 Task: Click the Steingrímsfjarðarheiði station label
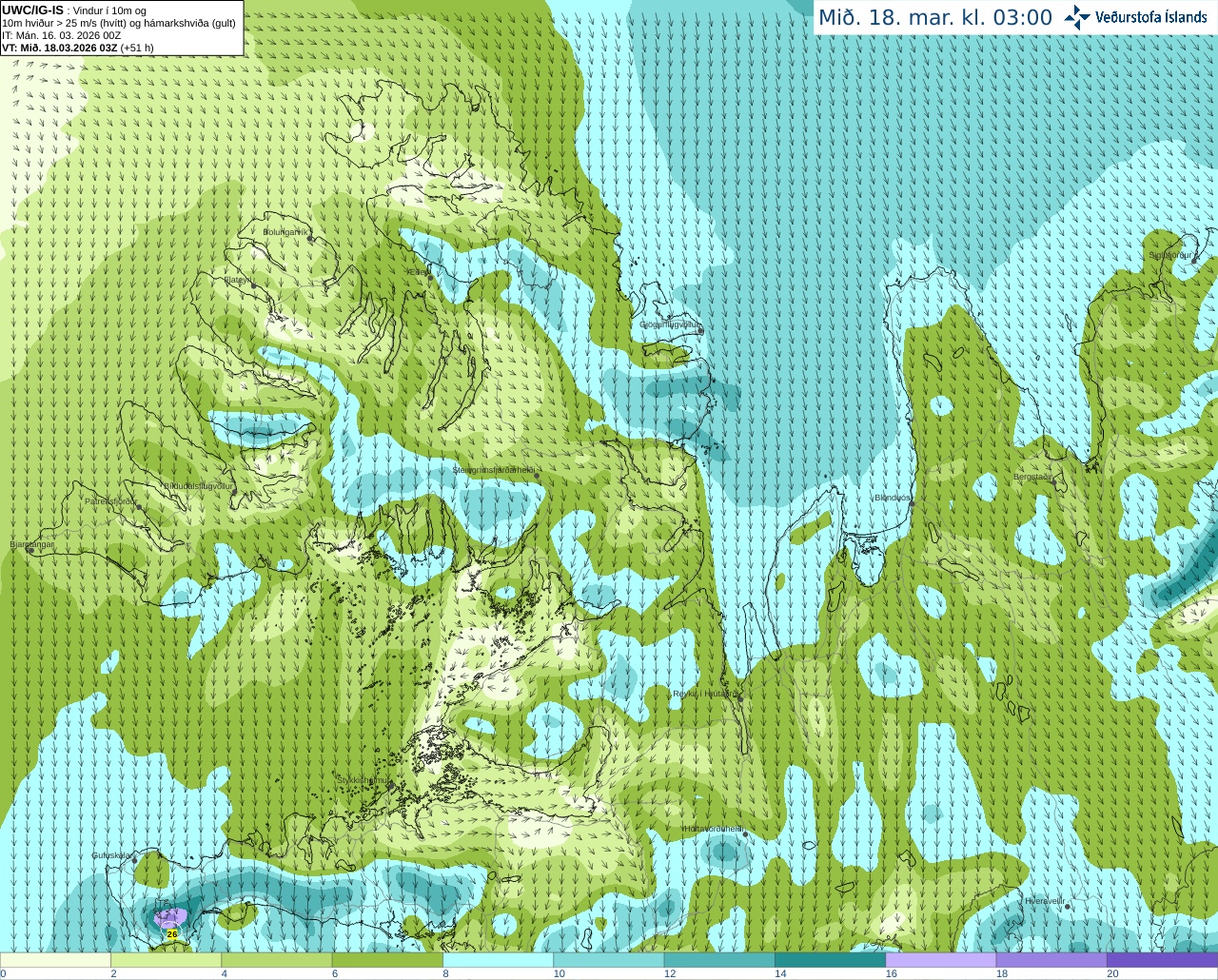494,470
